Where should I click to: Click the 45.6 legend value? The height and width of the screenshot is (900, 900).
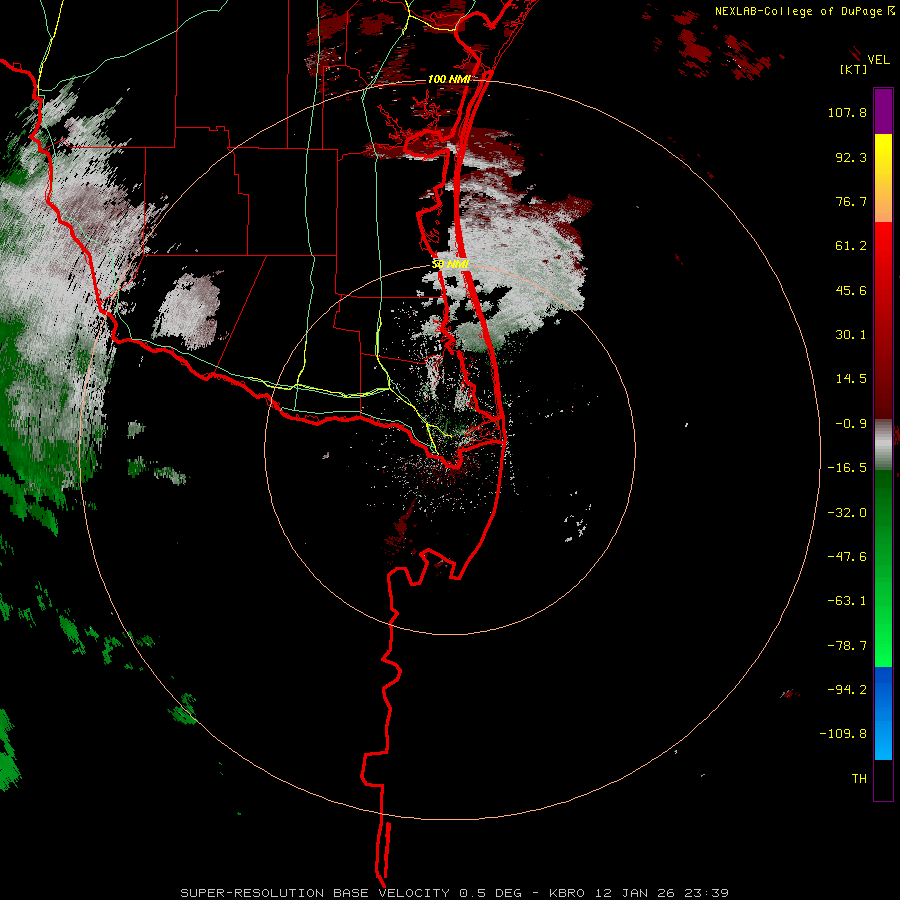pyautogui.click(x=851, y=290)
